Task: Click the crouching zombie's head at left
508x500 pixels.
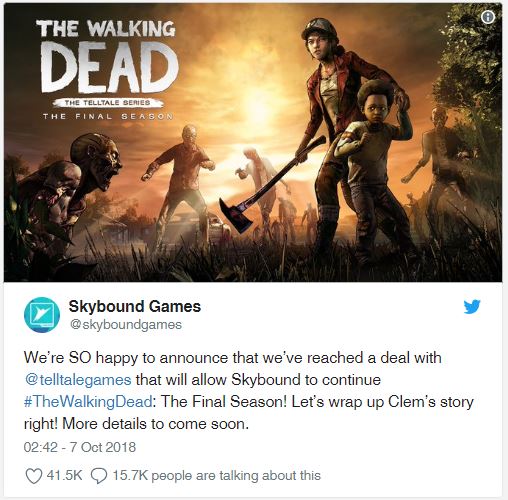Action: (97, 162)
